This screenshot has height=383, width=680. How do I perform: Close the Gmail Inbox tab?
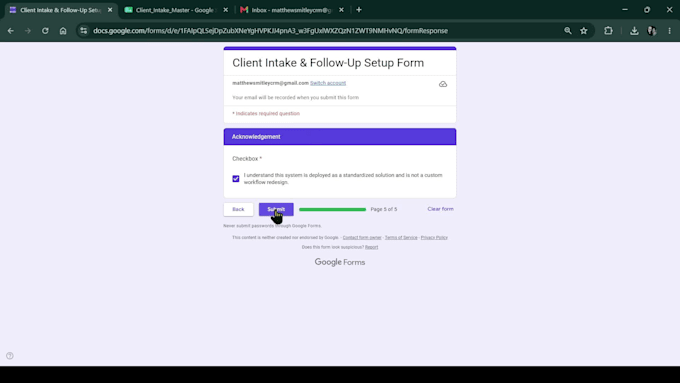(341, 10)
